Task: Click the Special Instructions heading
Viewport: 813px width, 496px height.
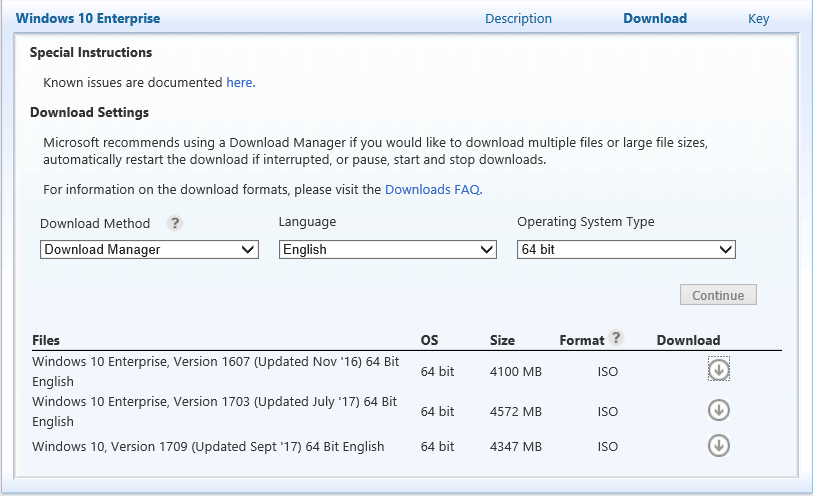Action: click(91, 52)
